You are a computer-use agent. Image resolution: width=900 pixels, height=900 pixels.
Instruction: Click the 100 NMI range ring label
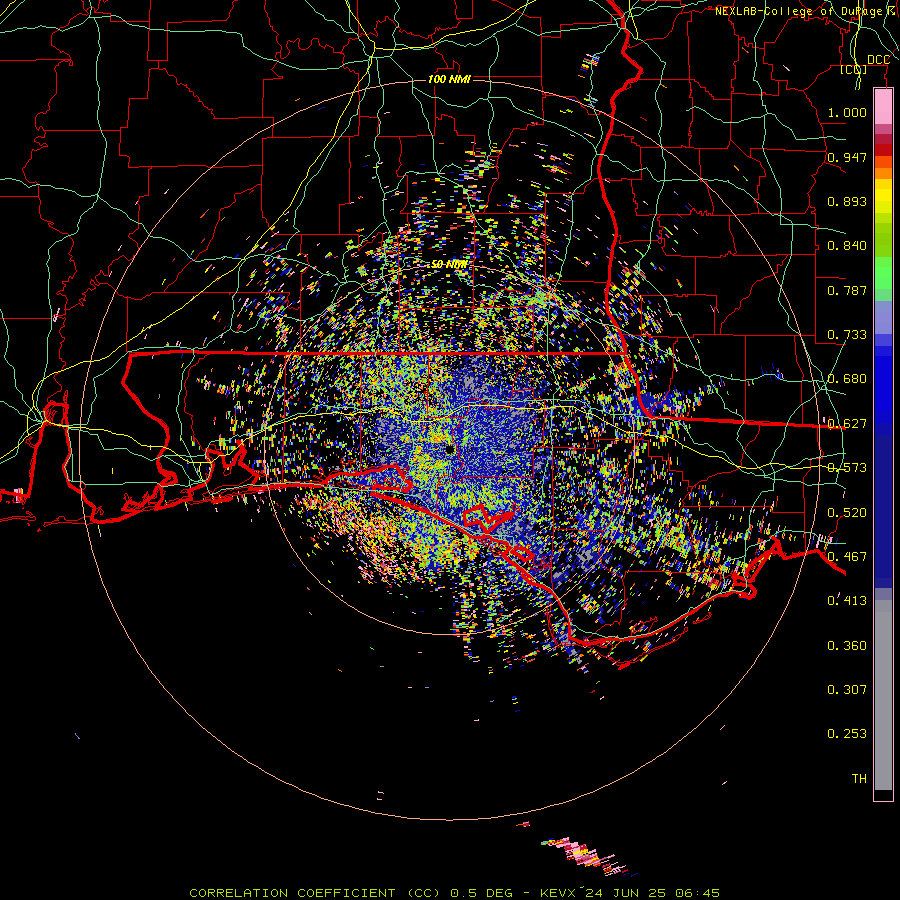tap(449, 79)
